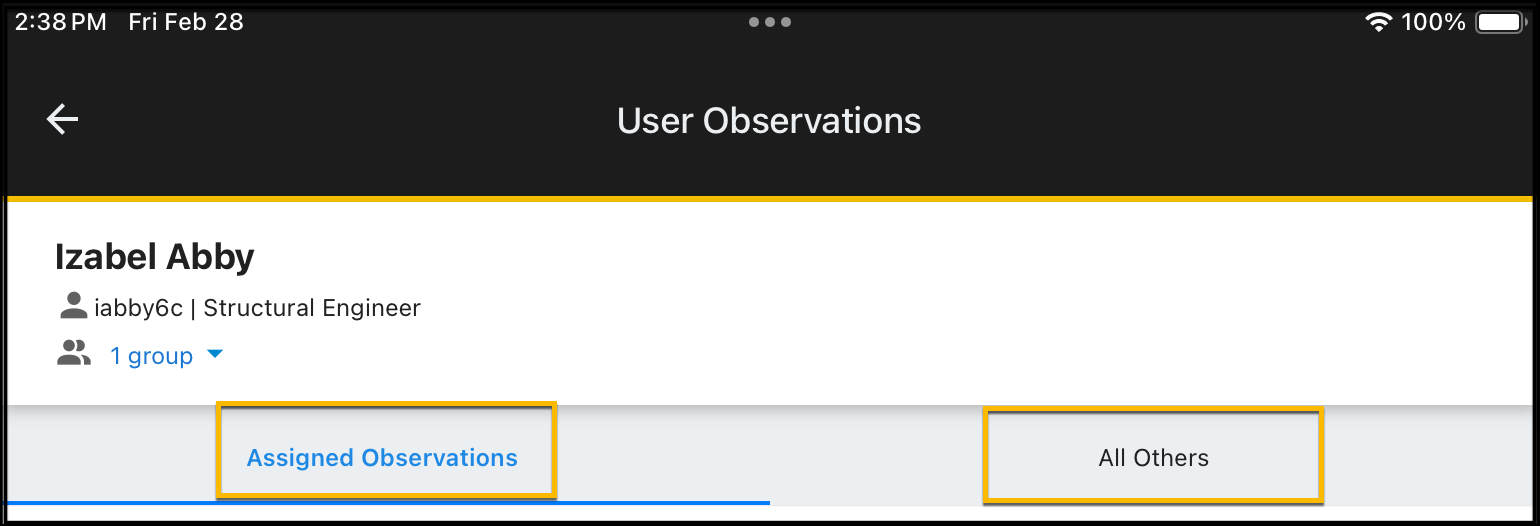The image size is (1540, 526).
Task: Click the User Observations page title
Action: pyautogui.click(x=769, y=121)
